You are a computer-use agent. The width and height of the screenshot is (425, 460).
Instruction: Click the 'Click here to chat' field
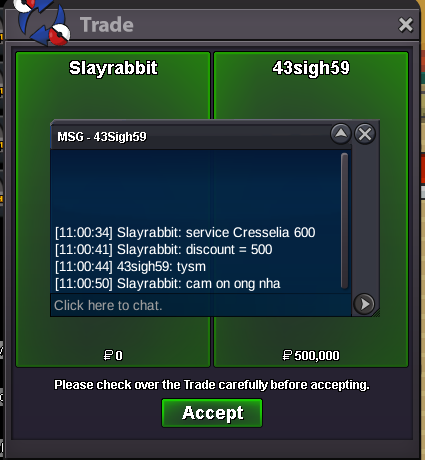(201, 305)
